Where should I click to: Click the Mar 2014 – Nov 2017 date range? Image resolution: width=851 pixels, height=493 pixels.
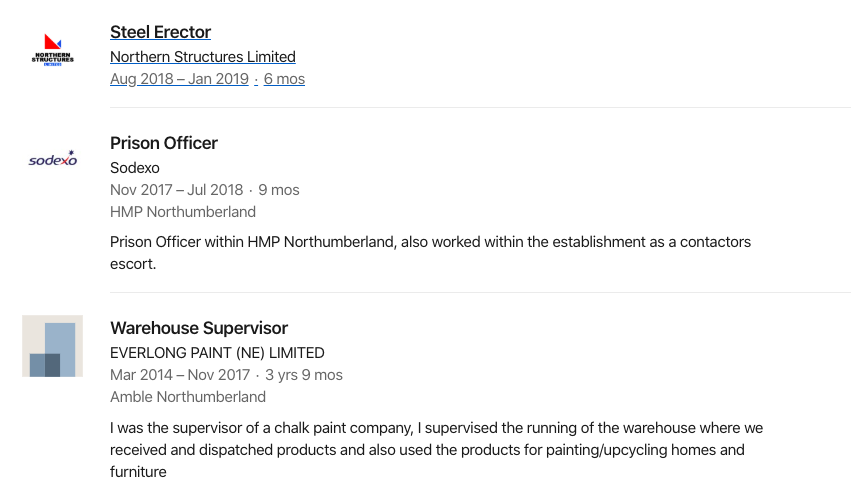click(x=180, y=375)
